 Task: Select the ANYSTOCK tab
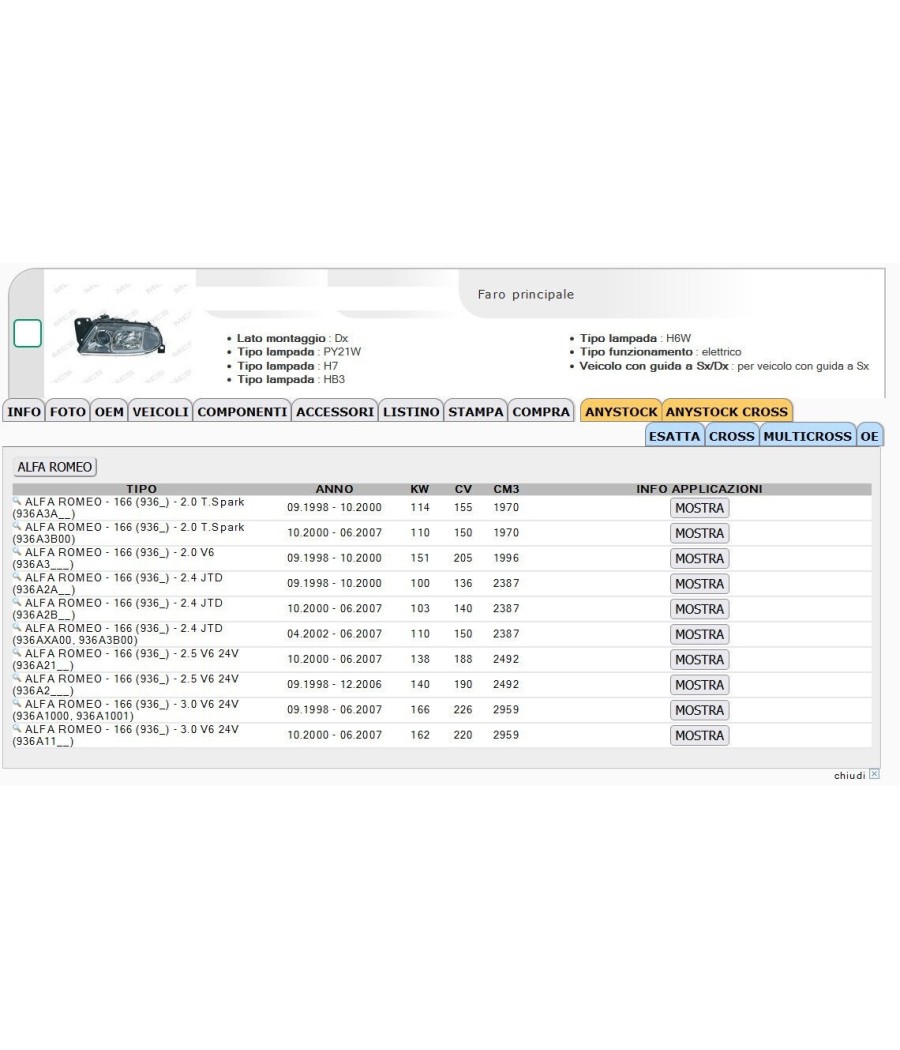(x=621, y=411)
